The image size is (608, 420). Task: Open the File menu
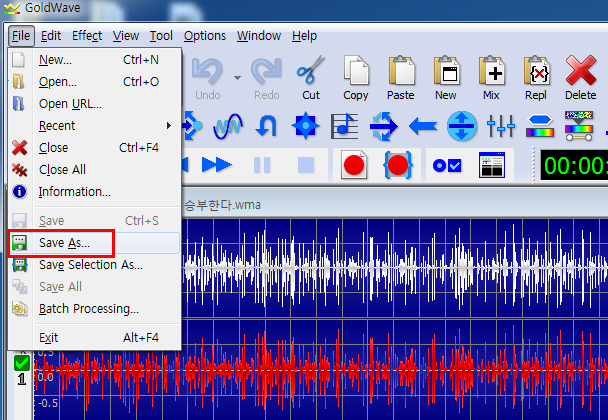tap(21, 36)
